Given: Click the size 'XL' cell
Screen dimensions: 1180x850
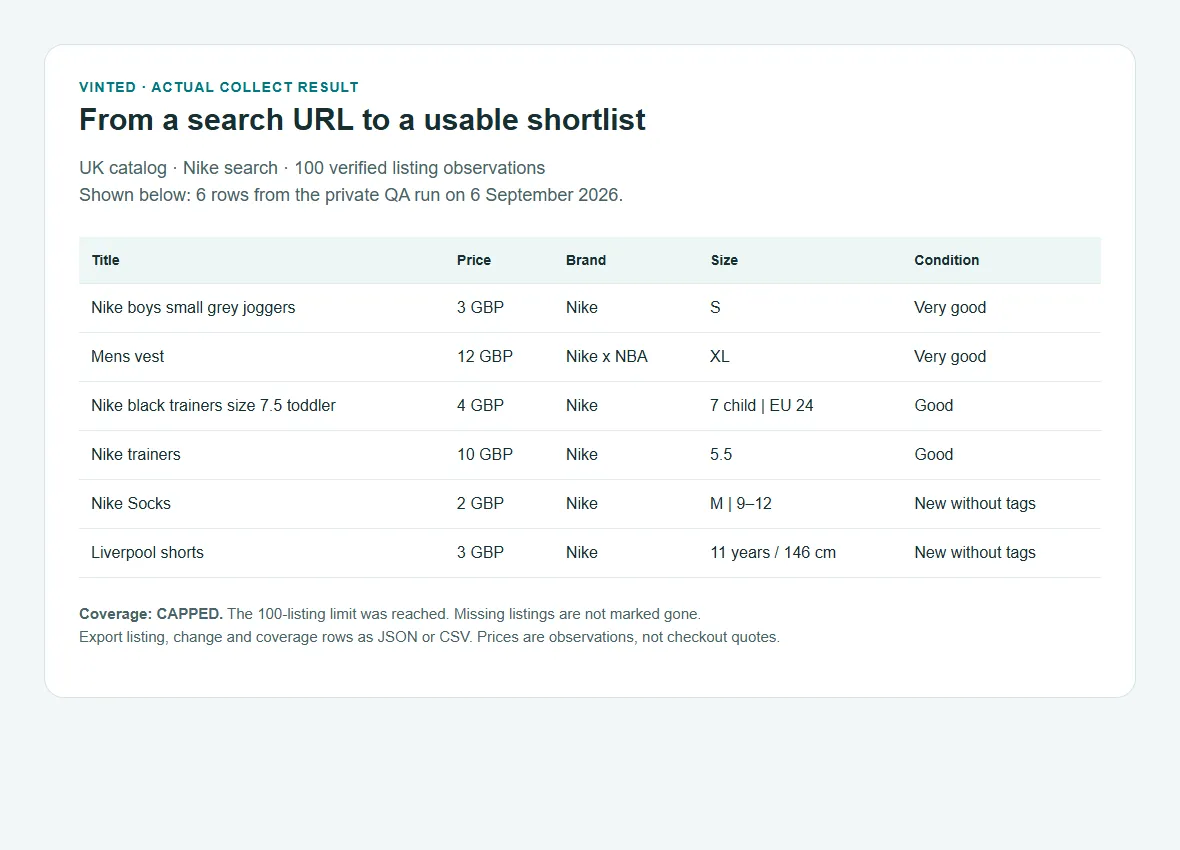Looking at the screenshot, I should pos(719,357).
